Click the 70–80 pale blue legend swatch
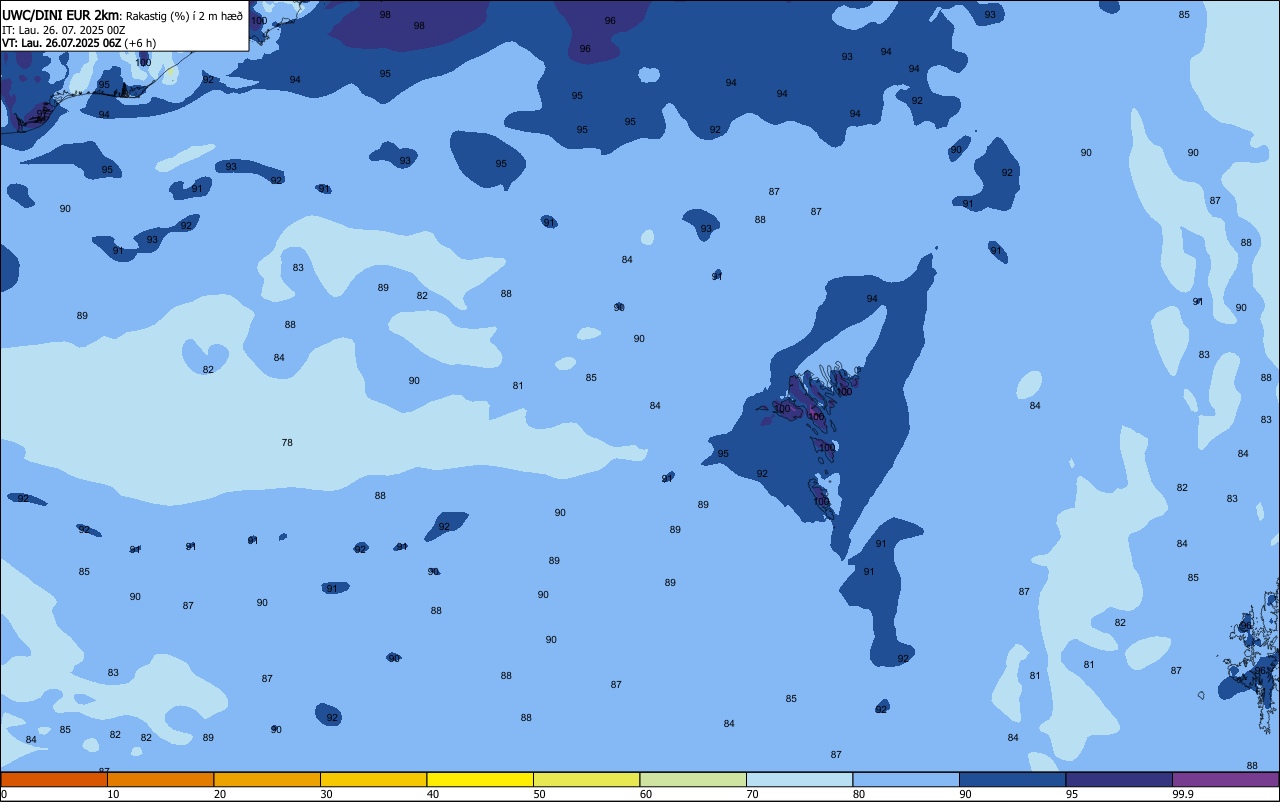This screenshot has width=1280, height=802. pos(799,779)
